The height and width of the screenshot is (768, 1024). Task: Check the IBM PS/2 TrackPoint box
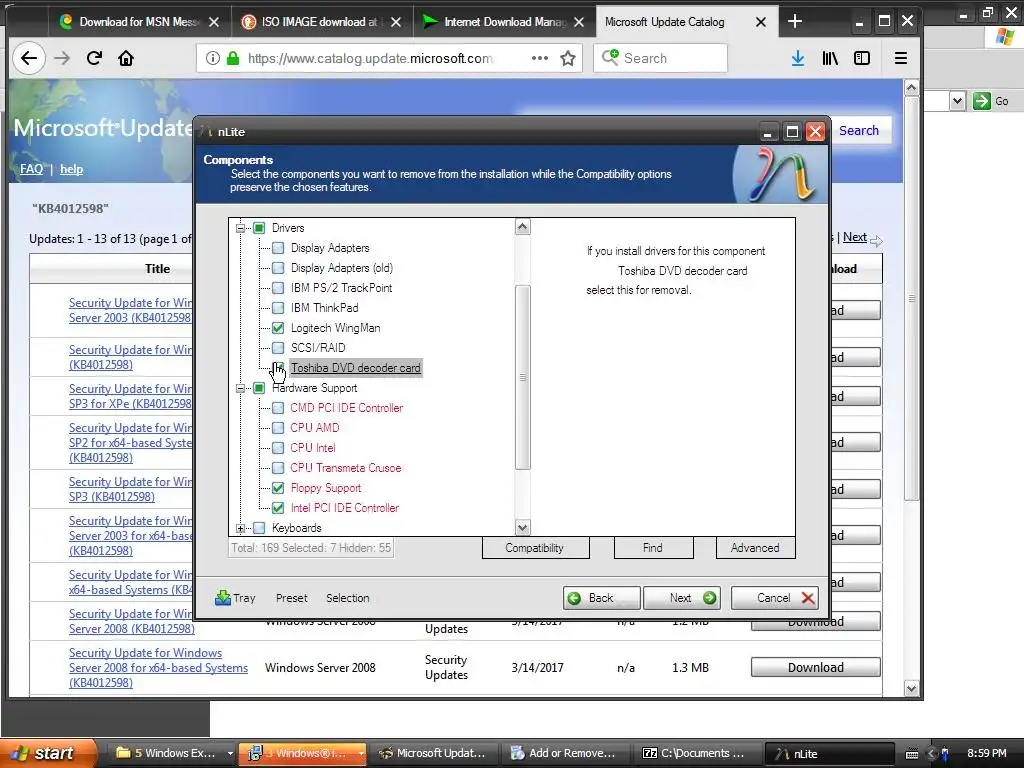pyautogui.click(x=278, y=288)
